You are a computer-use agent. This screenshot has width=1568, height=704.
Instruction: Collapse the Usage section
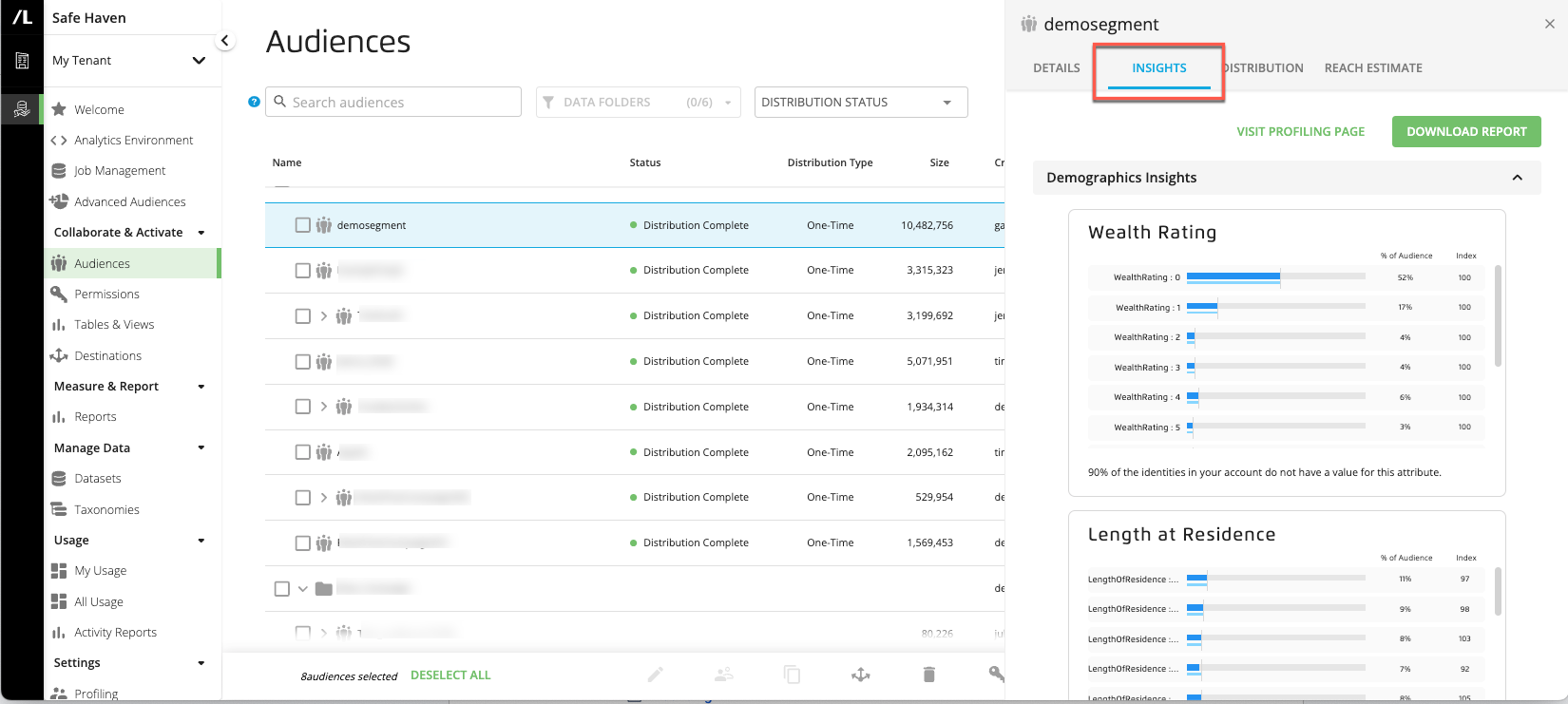pyautogui.click(x=201, y=541)
